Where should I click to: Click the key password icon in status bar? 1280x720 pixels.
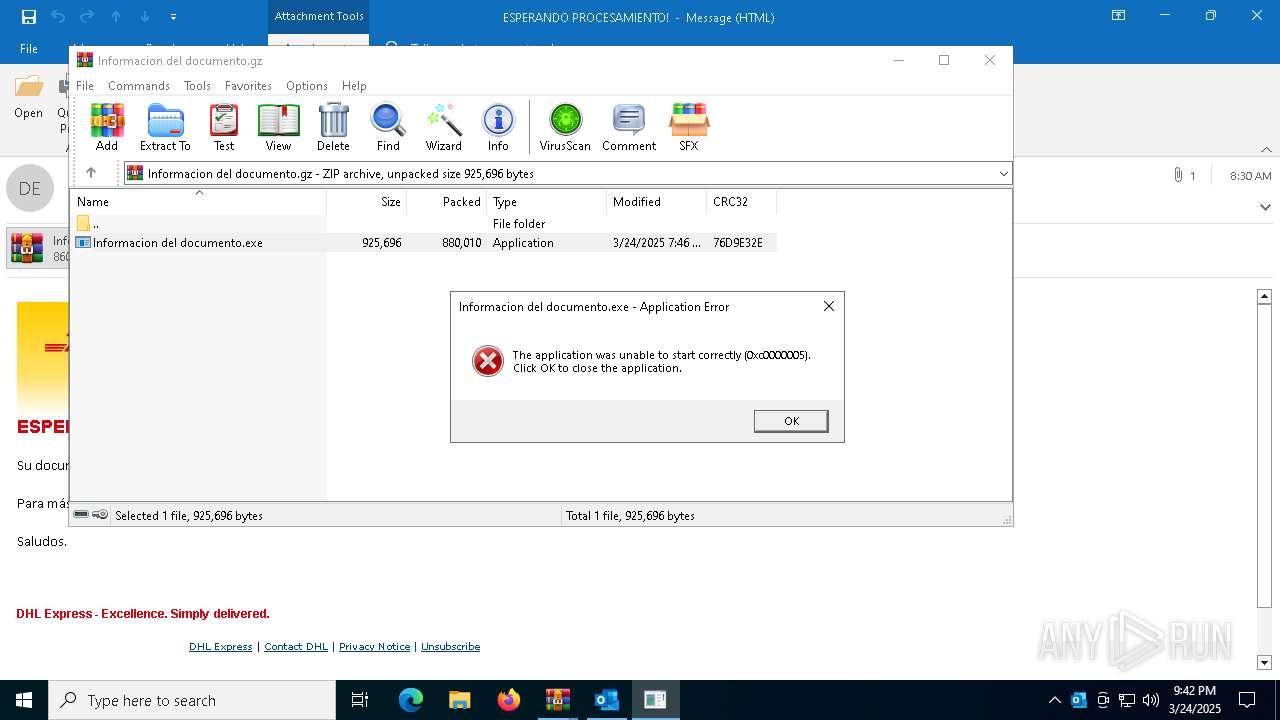point(100,515)
